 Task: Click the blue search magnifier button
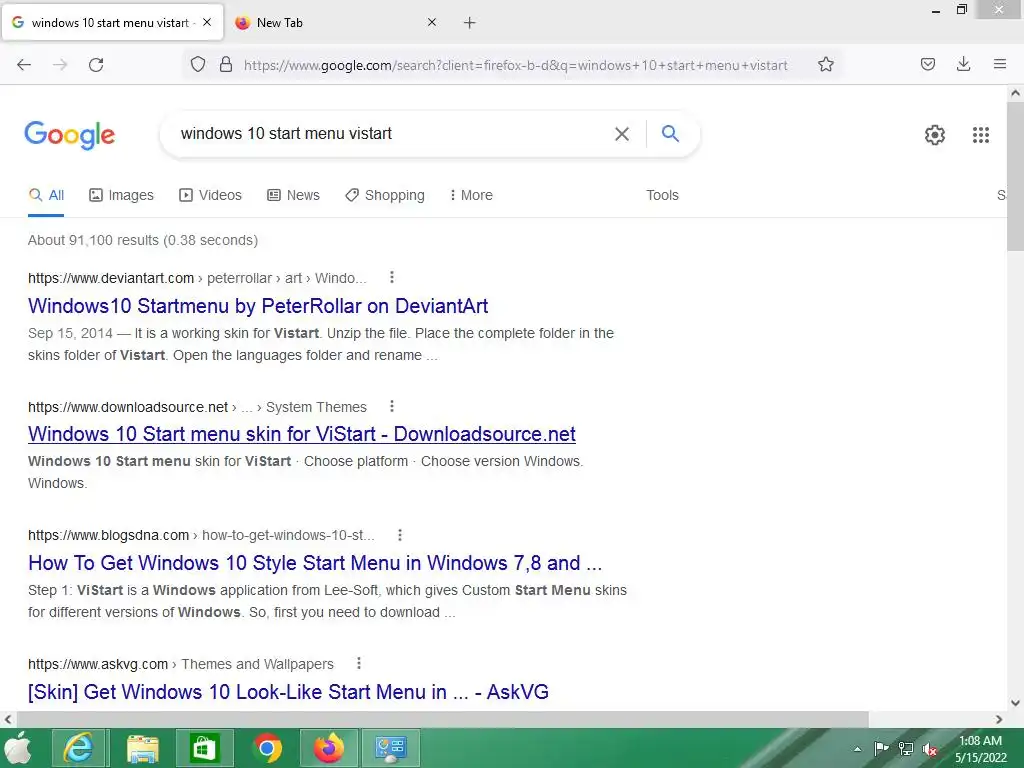click(x=670, y=133)
